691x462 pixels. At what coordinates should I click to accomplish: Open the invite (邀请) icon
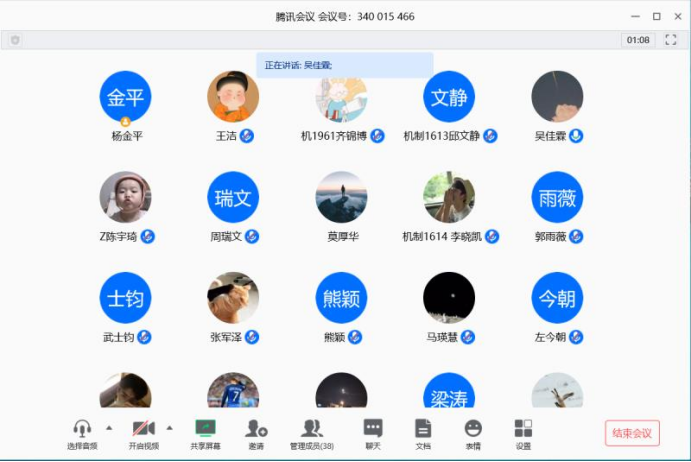(x=256, y=428)
